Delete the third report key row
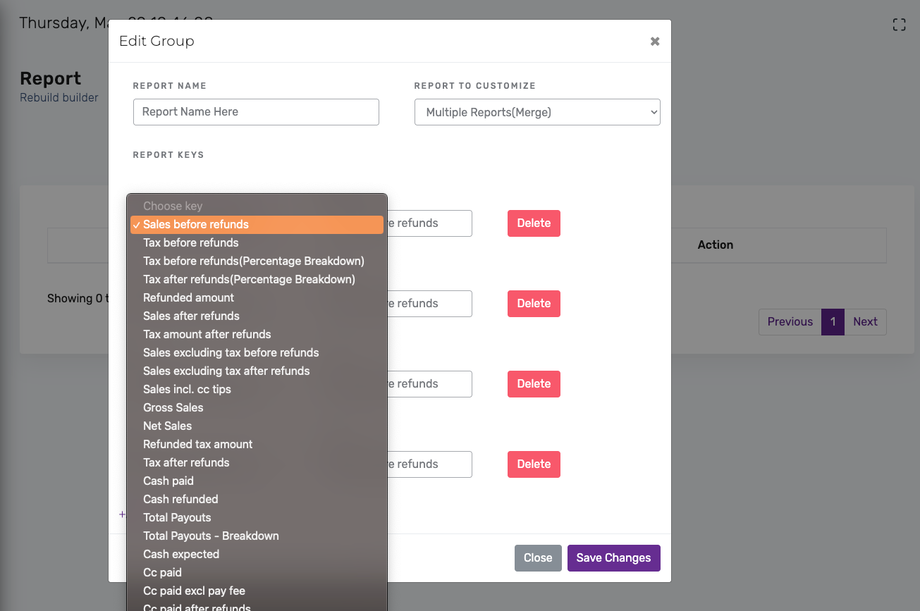 pyautogui.click(x=533, y=384)
